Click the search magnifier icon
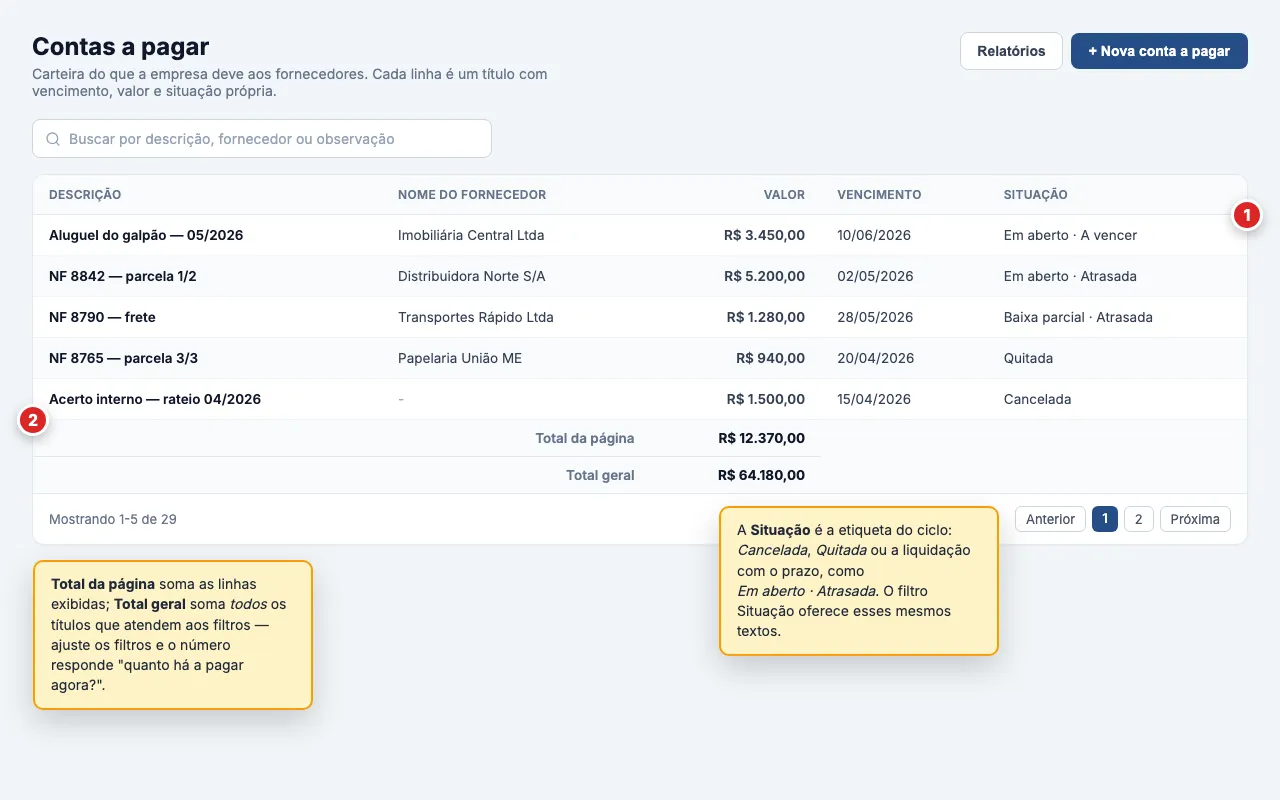Screen dimensions: 1280x800 [53, 139]
